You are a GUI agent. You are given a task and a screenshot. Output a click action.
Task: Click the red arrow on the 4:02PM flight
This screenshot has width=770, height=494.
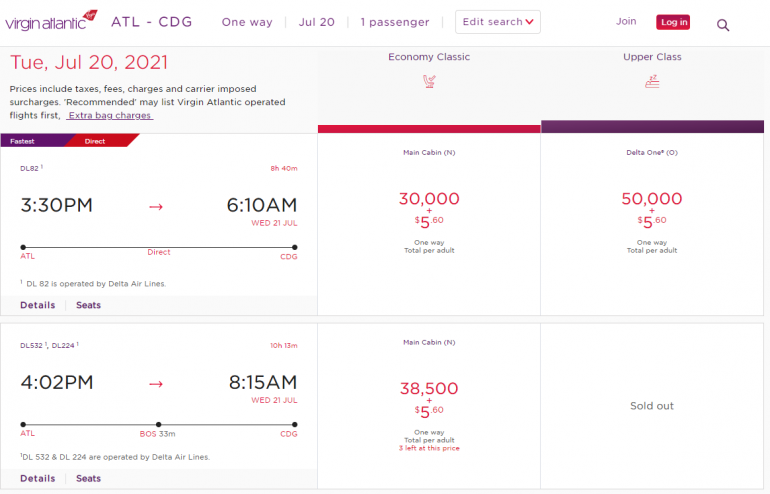click(x=155, y=383)
